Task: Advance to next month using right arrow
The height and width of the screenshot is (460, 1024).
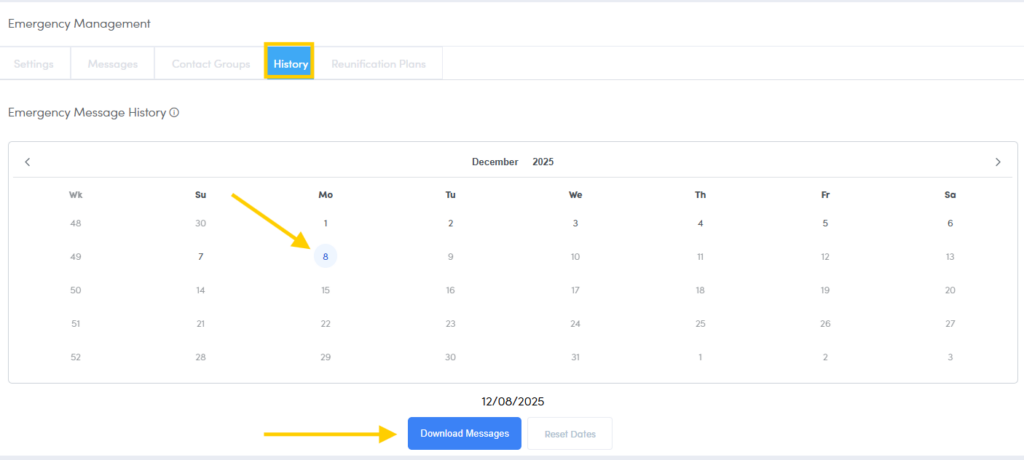Action: (997, 162)
